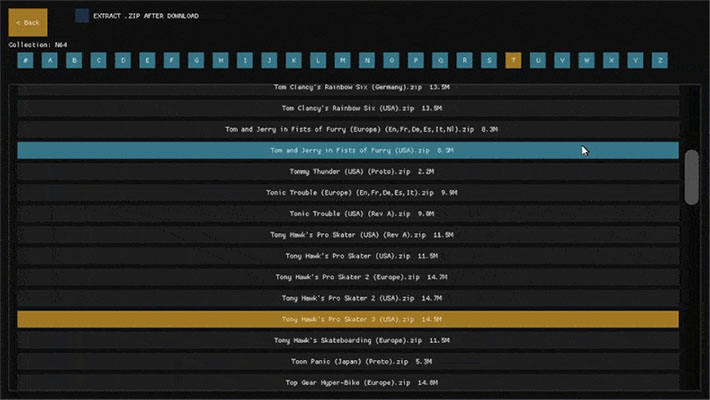
Task: Jump to letter V games
Action: click(x=562, y=60)
